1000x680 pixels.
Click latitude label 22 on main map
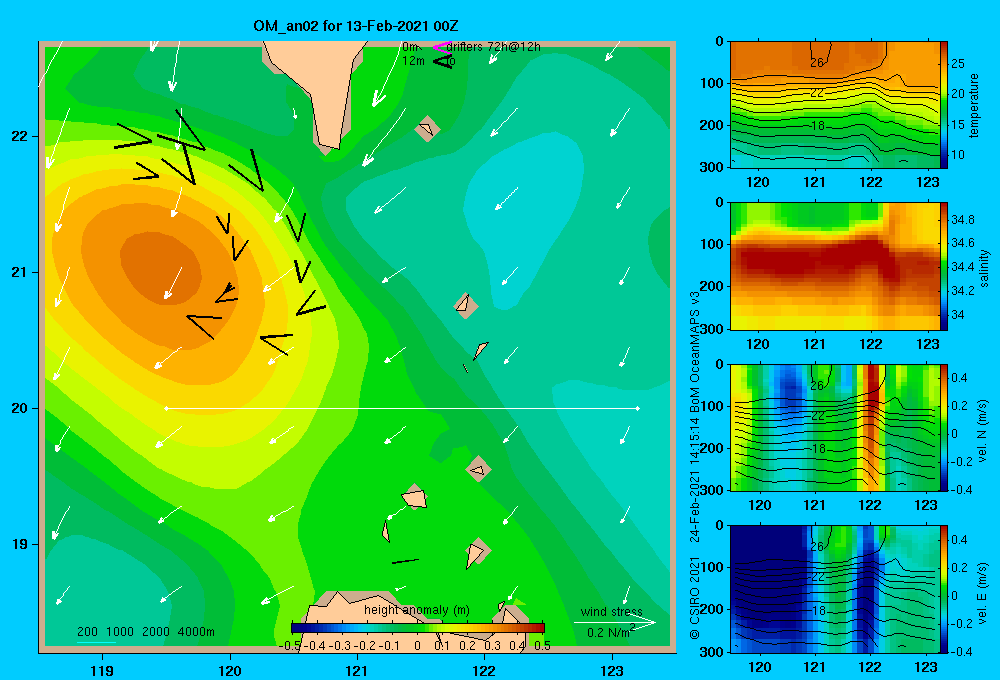tap(20, 136)
